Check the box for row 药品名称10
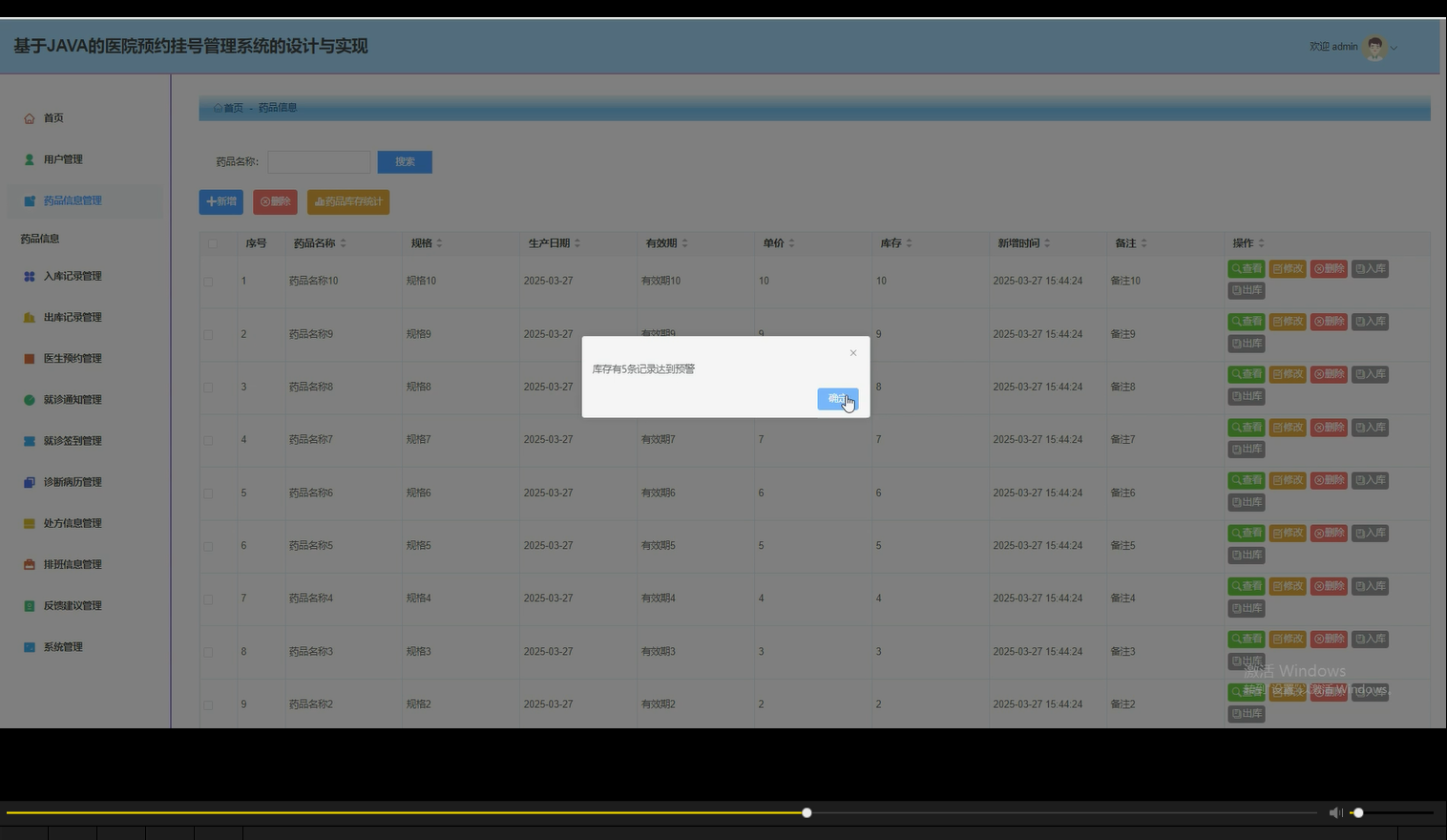The height and width of the screenshot is (840, 1447). click(x=208, y=282)
